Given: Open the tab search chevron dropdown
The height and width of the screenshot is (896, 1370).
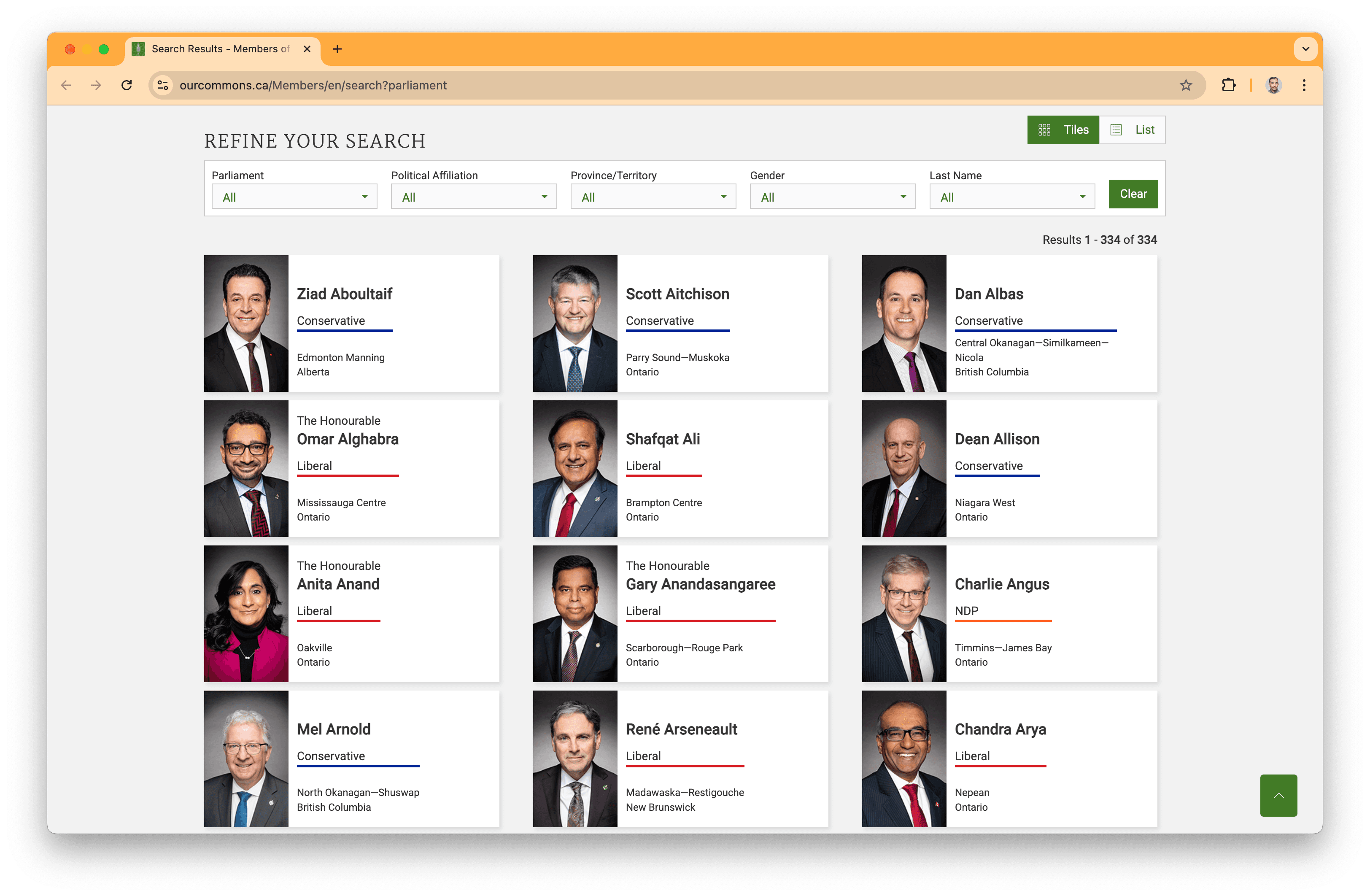Looking at the screenshot, I should (x=1305, y=49).
